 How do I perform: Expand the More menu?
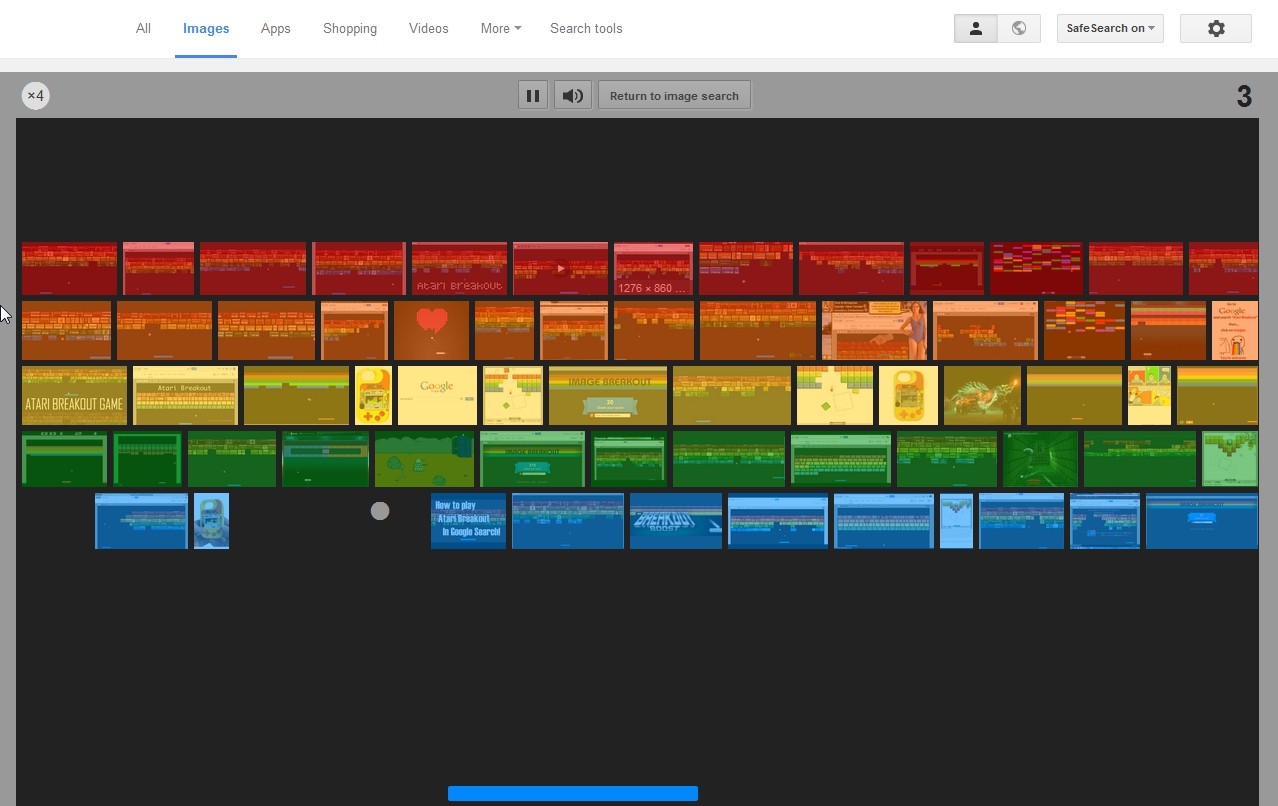click(x=500, y=28)
